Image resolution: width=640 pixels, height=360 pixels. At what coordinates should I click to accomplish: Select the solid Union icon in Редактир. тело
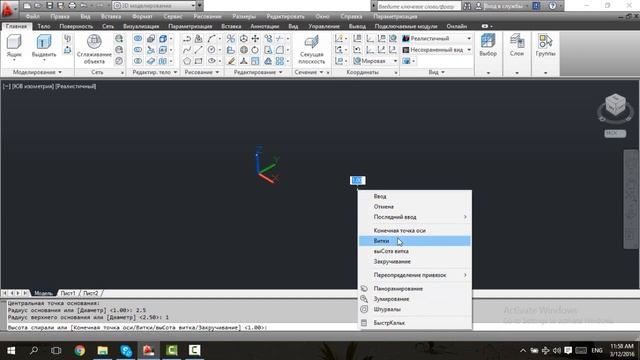(138, 38)
